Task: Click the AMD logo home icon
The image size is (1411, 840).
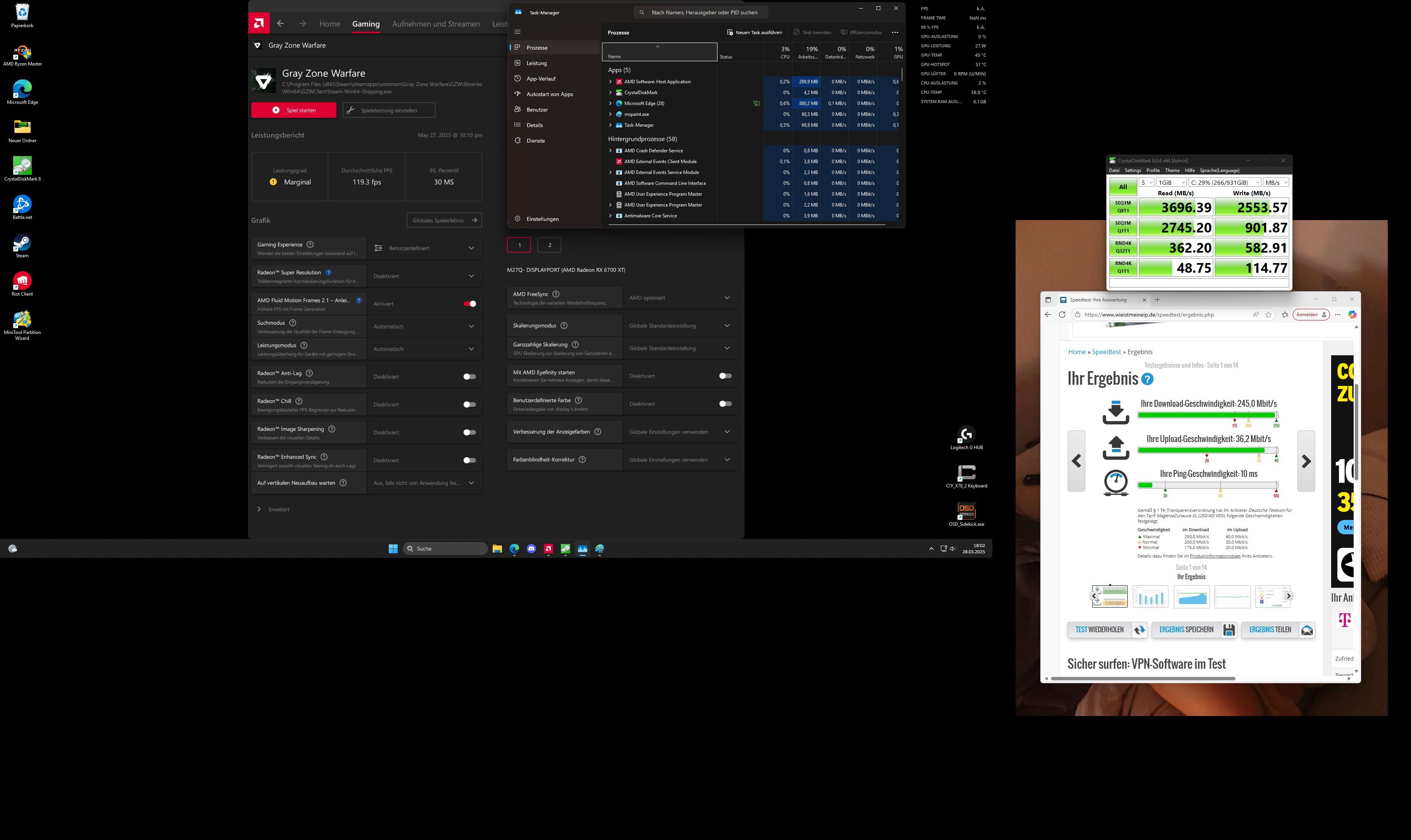Action: (259, 23)
